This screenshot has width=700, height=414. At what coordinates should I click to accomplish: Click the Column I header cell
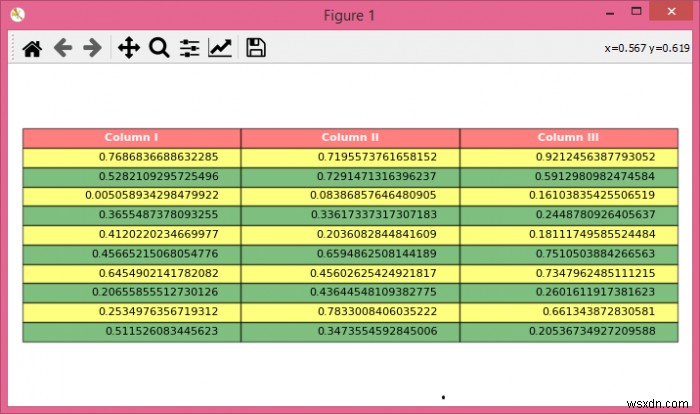click(x=132, y=138)
